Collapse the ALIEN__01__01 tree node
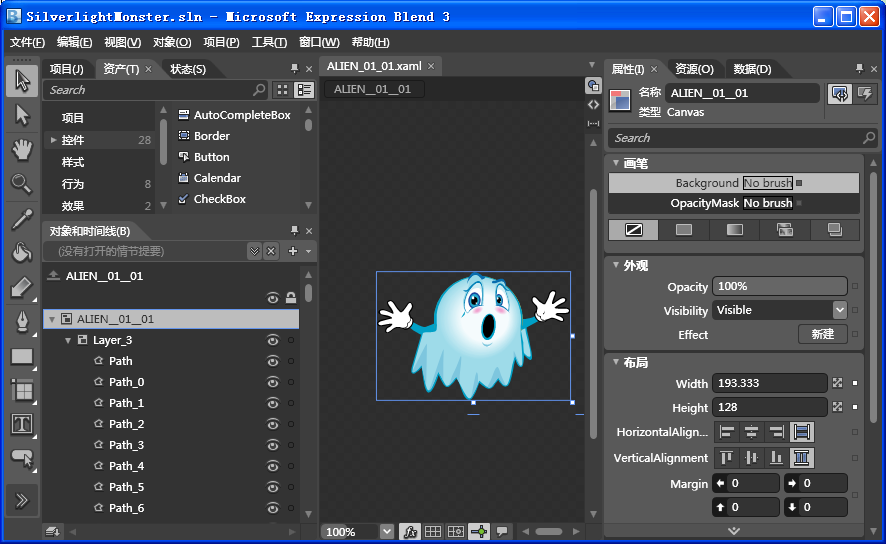Screen dimensions: 886x544 pyautogui.click(x=52, y=319)
